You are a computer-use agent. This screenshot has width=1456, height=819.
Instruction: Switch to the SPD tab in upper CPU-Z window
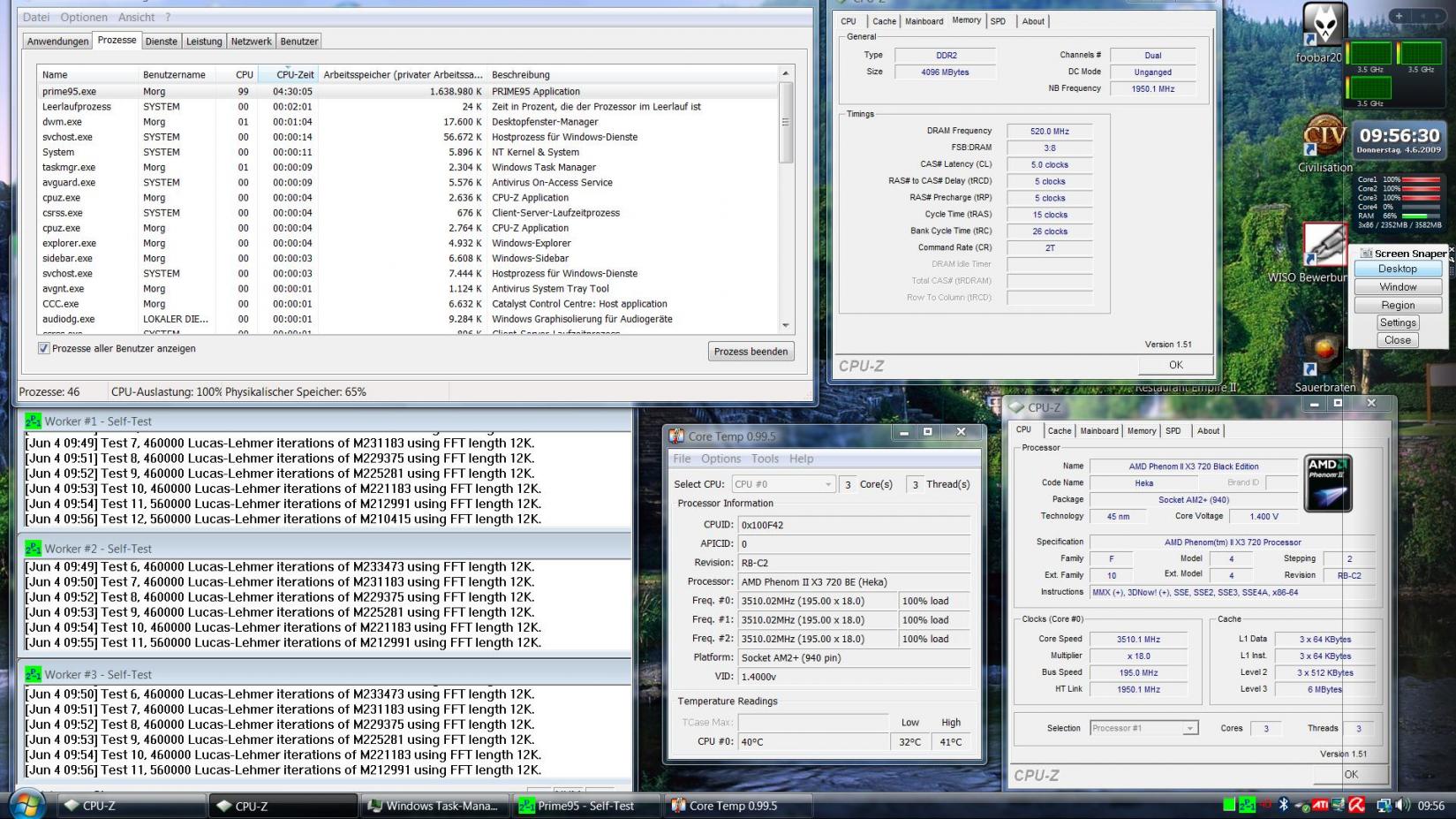tap(998, 21)
